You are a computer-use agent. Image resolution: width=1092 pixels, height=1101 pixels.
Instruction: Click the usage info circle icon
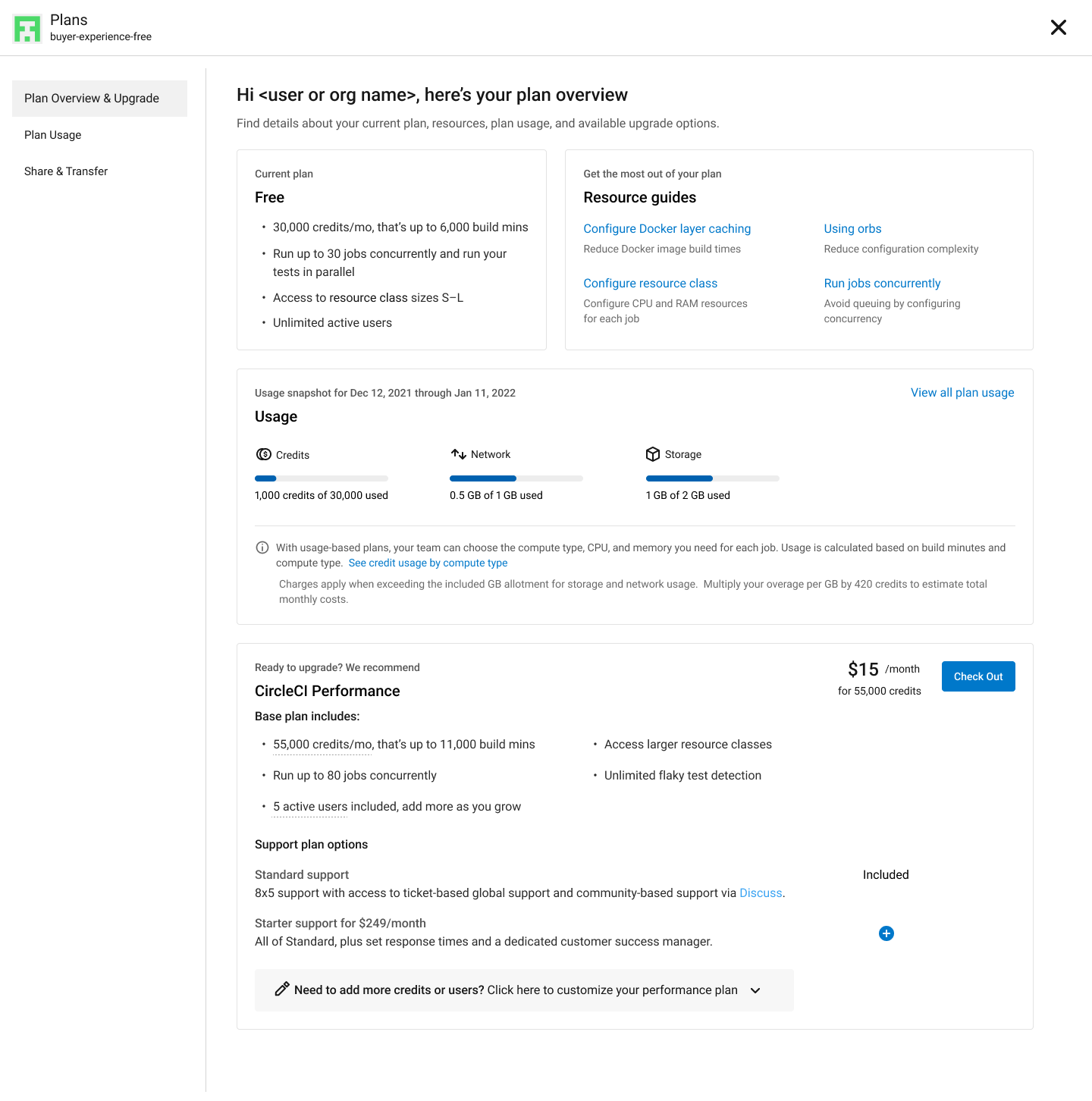tap(262, 547)
